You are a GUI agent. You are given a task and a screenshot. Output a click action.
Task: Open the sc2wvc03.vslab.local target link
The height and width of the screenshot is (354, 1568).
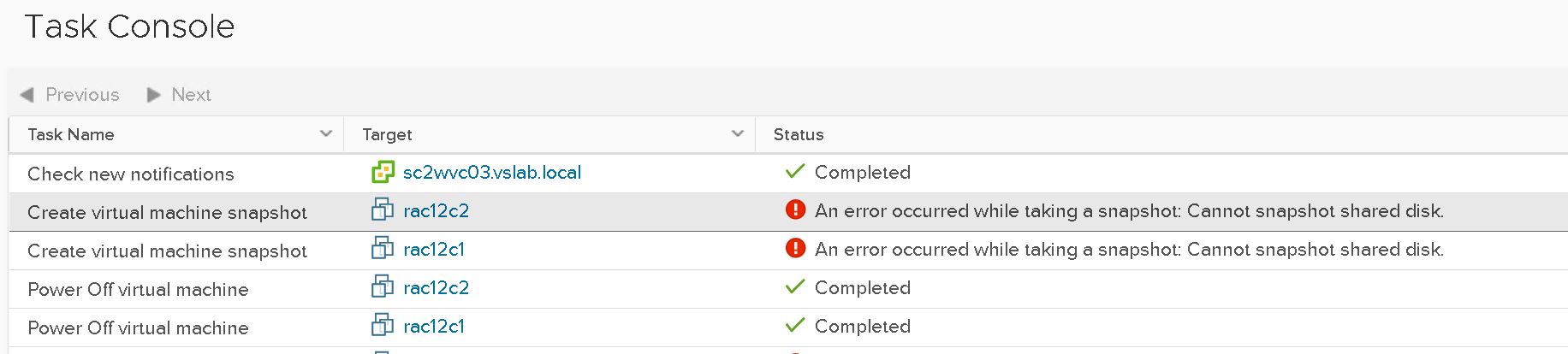tap(492, 173)
